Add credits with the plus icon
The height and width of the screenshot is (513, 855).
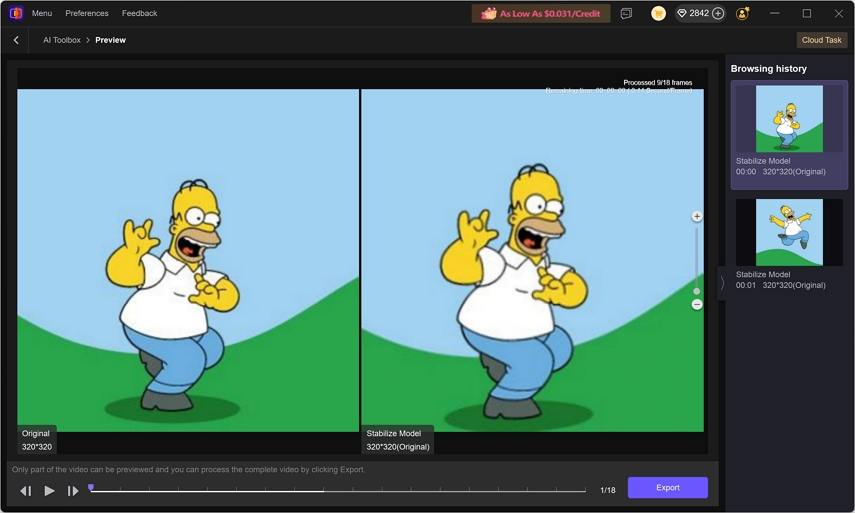coord(718,13)
